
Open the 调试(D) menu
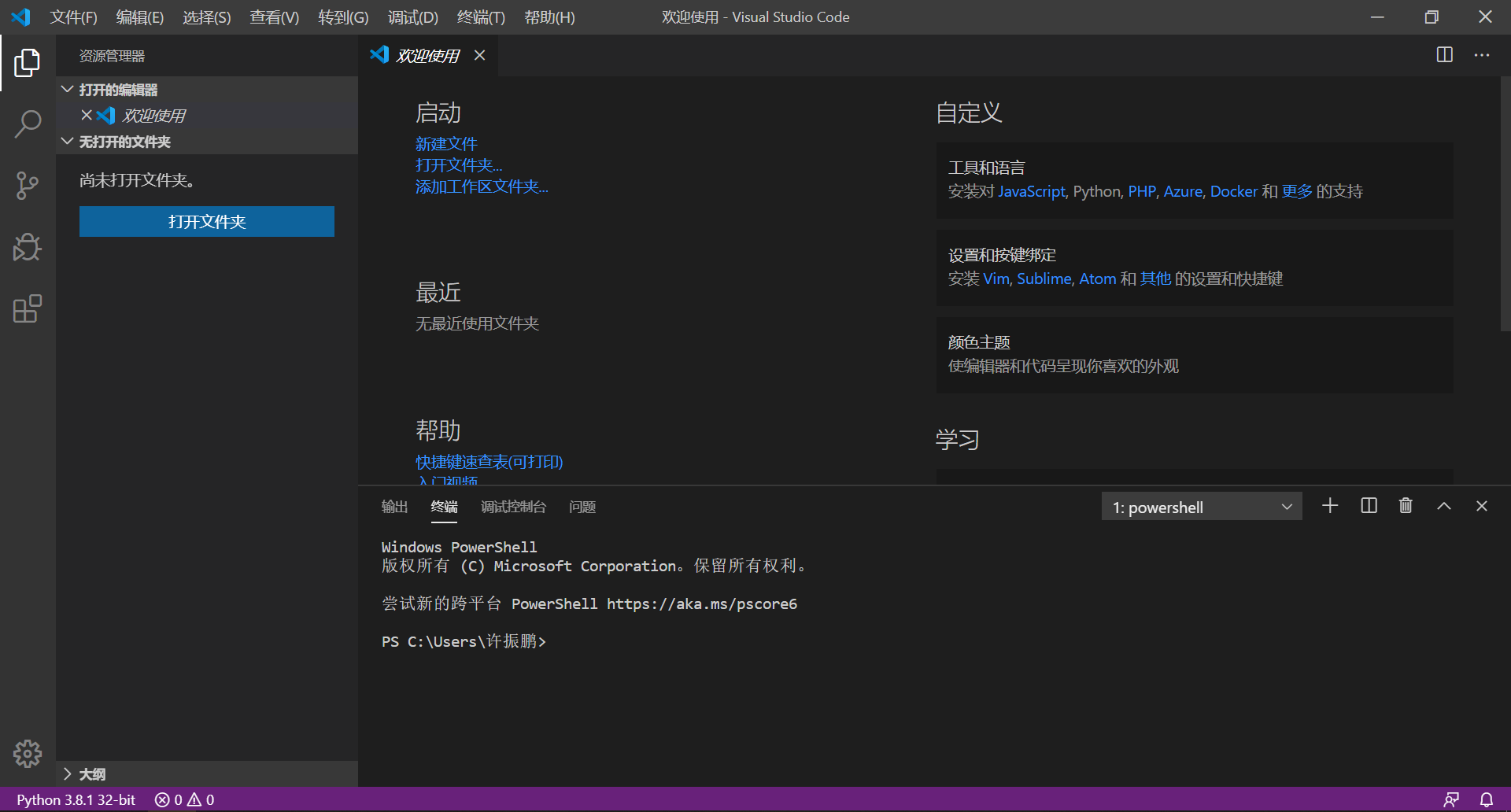click(x=413, y=17)
